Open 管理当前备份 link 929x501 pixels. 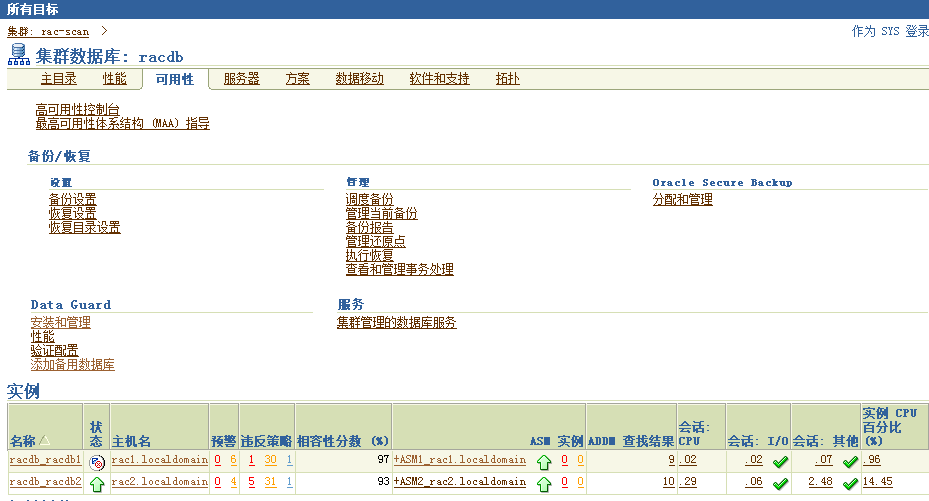(382, 213)
